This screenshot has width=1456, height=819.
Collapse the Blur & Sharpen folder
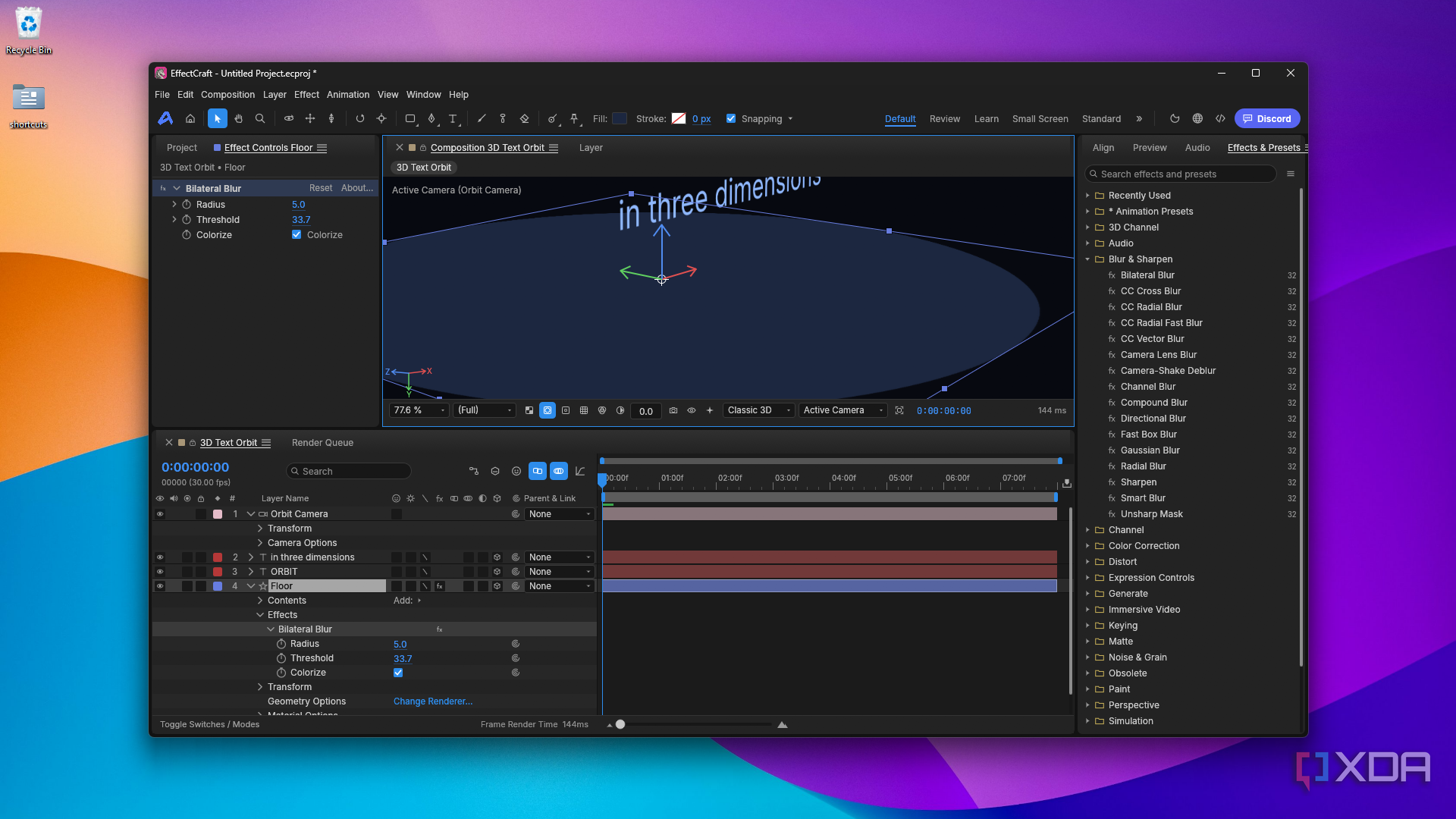pos(1087,259)
